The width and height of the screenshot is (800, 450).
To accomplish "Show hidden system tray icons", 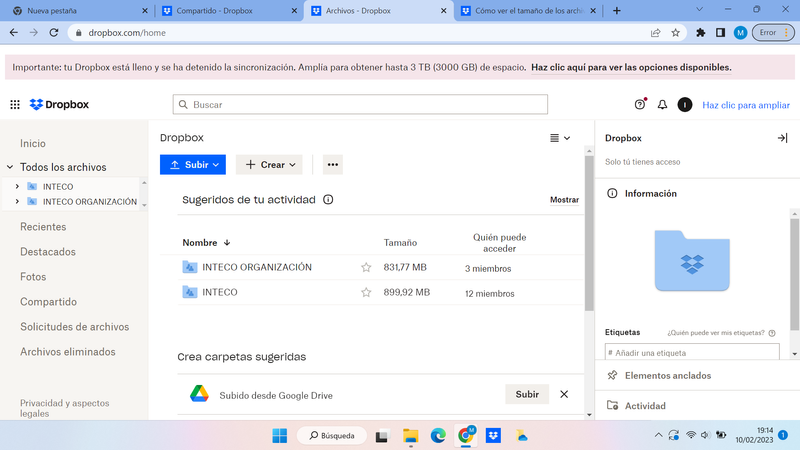I will pos(658,435).
